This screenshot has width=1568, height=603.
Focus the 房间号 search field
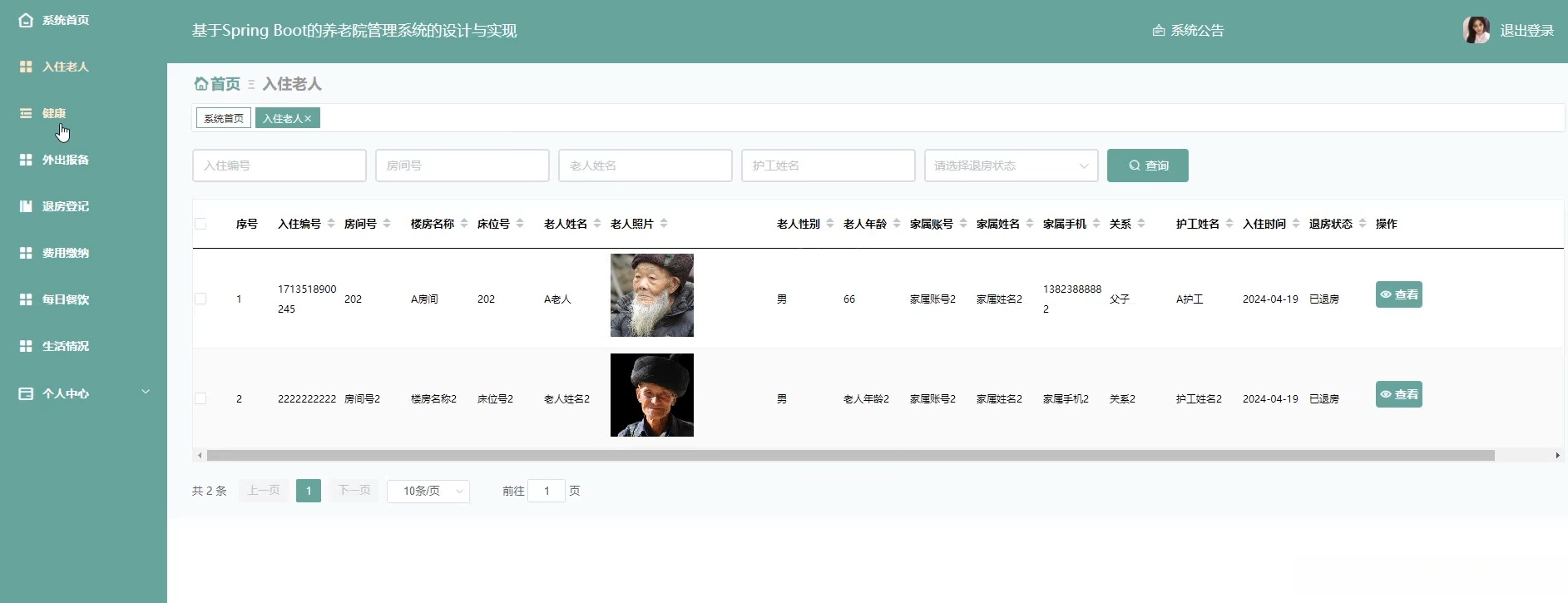[462, 166]
